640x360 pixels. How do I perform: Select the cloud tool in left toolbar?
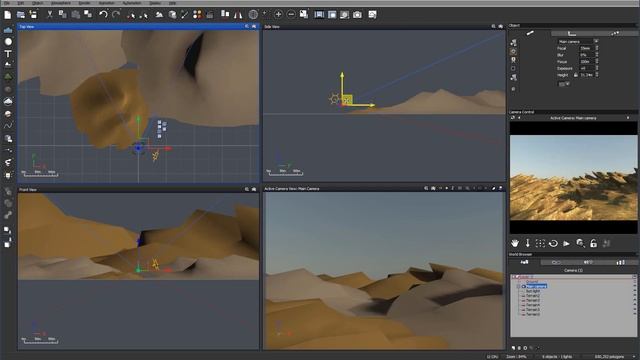pyautogui.click(x=8, y=101)
